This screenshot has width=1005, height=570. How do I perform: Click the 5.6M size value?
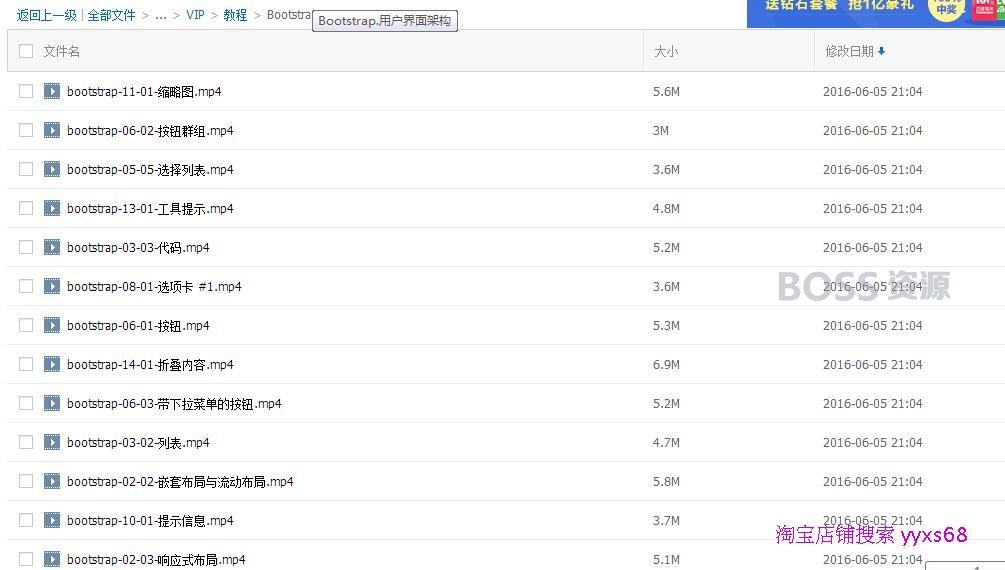(667, 91)
